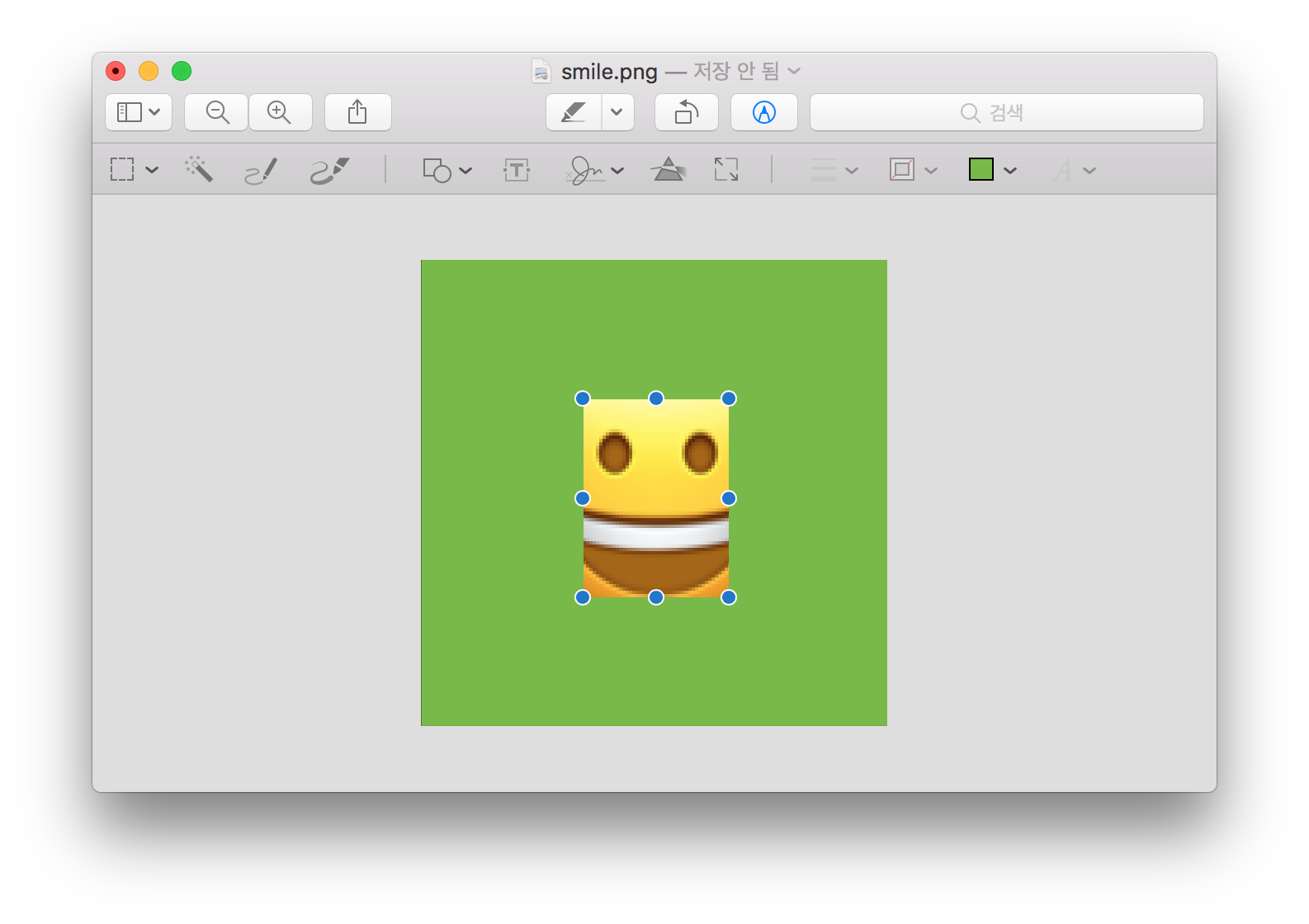The image size is (1309, 924).
Task: Zoom out with the minus magnifier
Action: coord(217,112)
